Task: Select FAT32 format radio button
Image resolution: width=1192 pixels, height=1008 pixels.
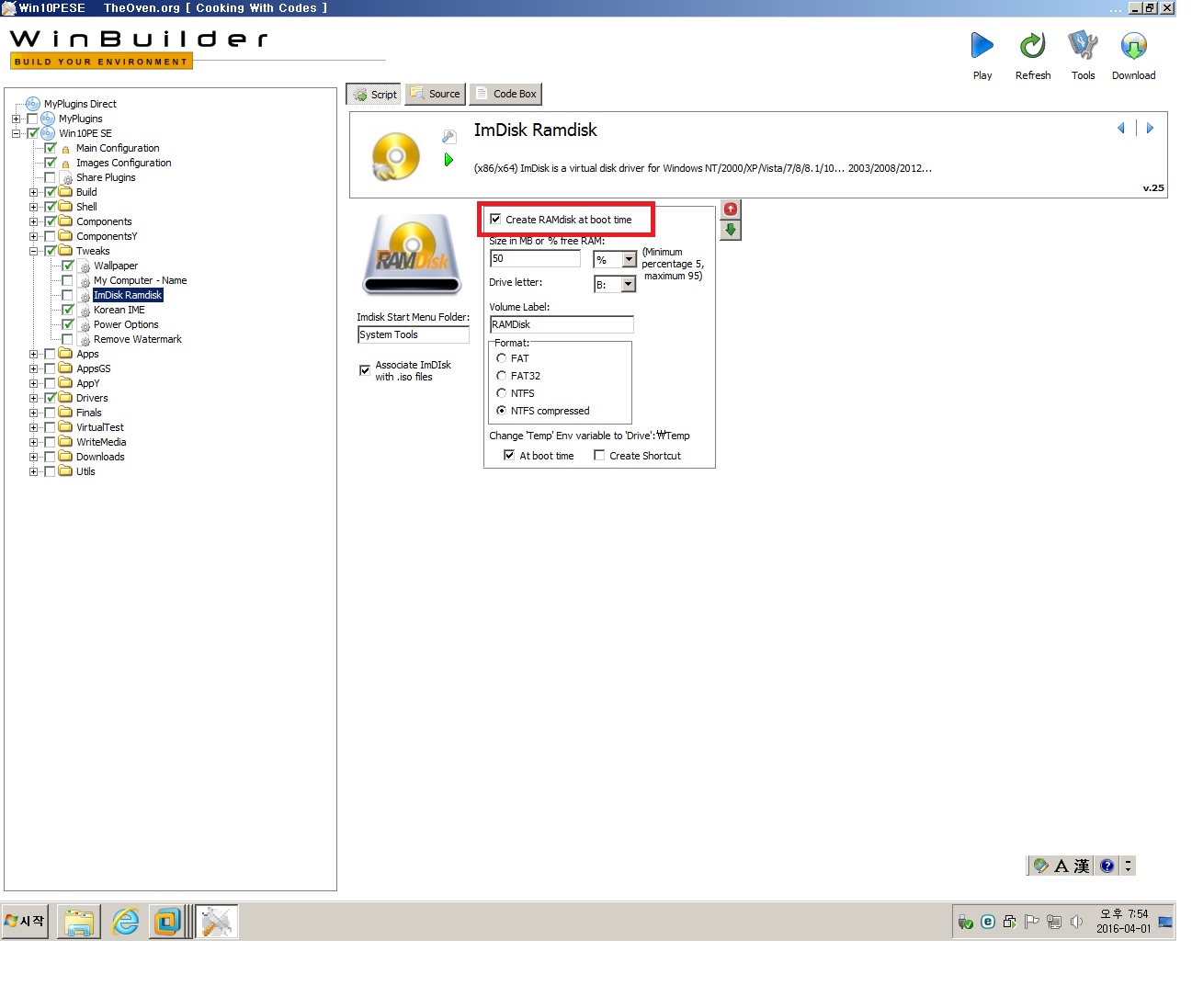Action: point(502,376)
